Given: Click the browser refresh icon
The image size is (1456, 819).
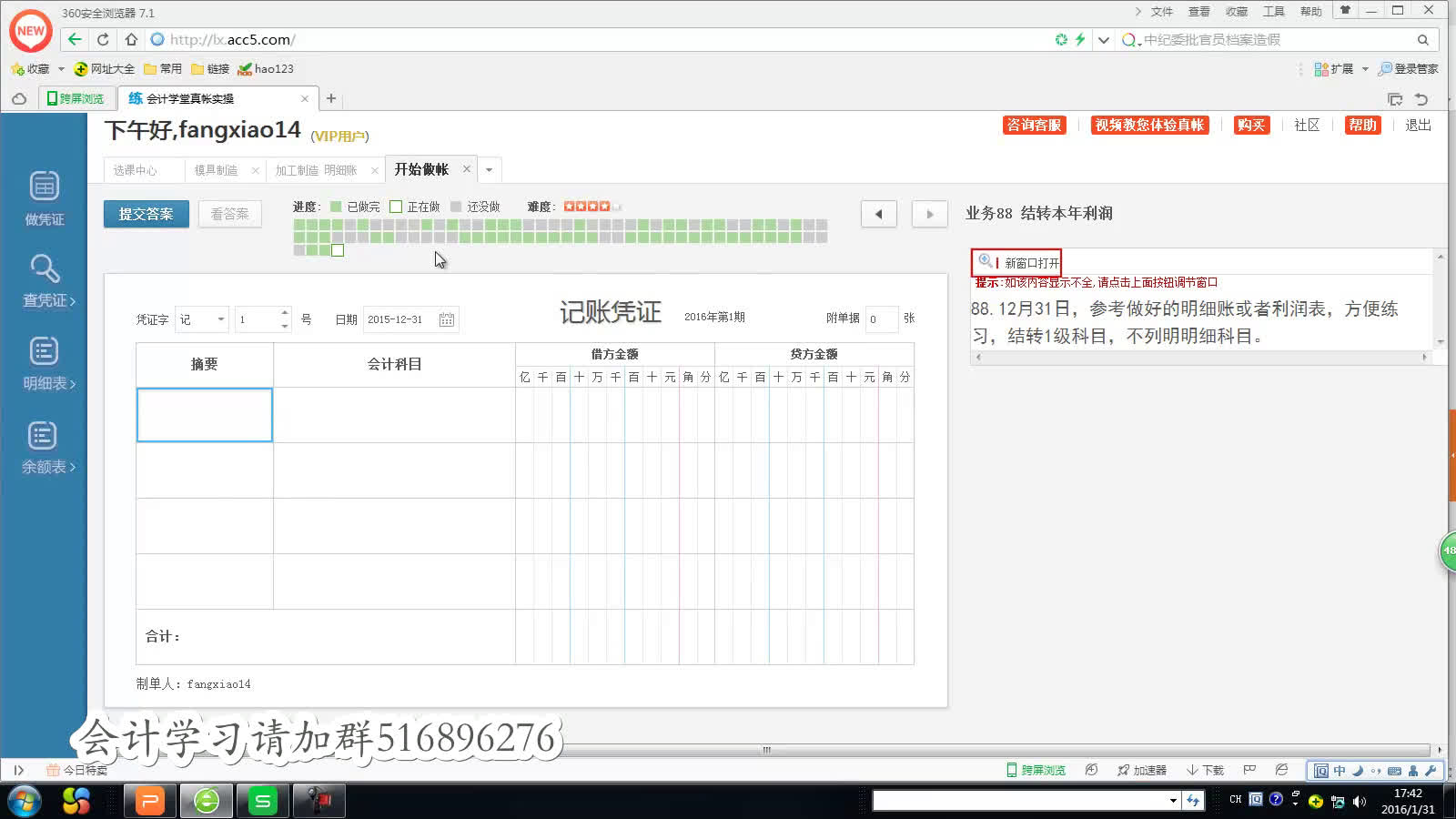Looking at the screenshot, I should click(x=103, y=39).
